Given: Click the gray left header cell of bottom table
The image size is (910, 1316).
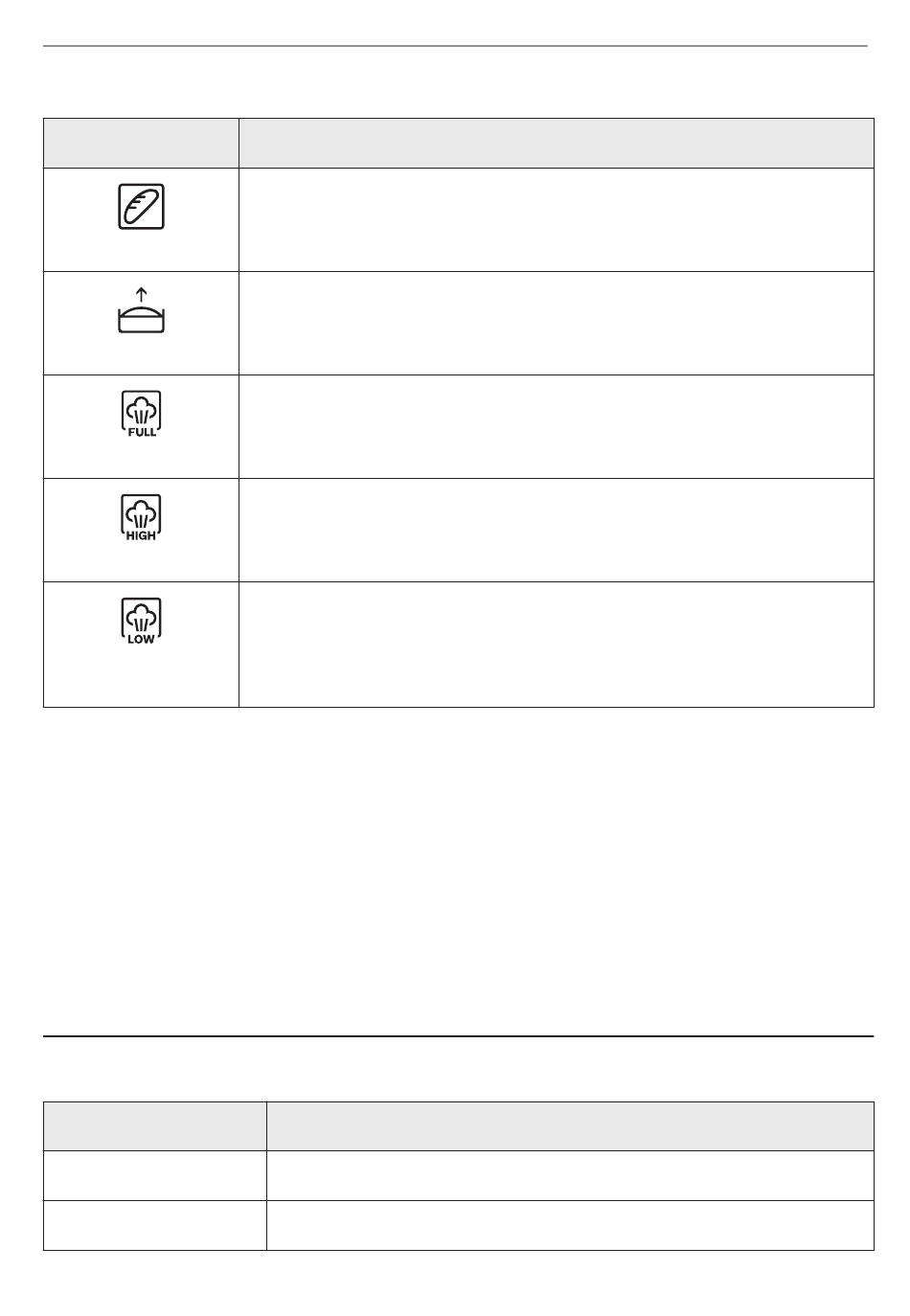Looking at the screenshot, I should click(155, 1126).
